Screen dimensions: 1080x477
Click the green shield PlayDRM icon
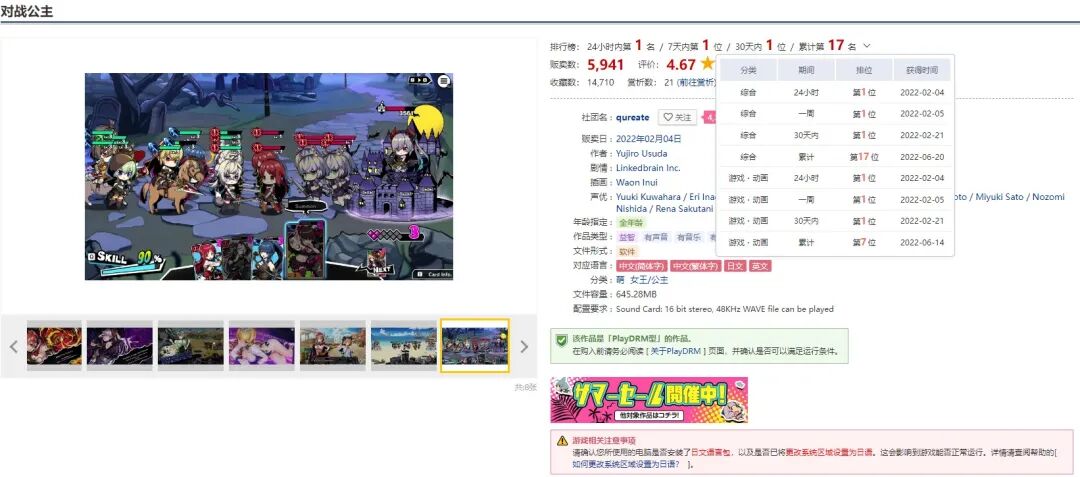coord(562,340)
